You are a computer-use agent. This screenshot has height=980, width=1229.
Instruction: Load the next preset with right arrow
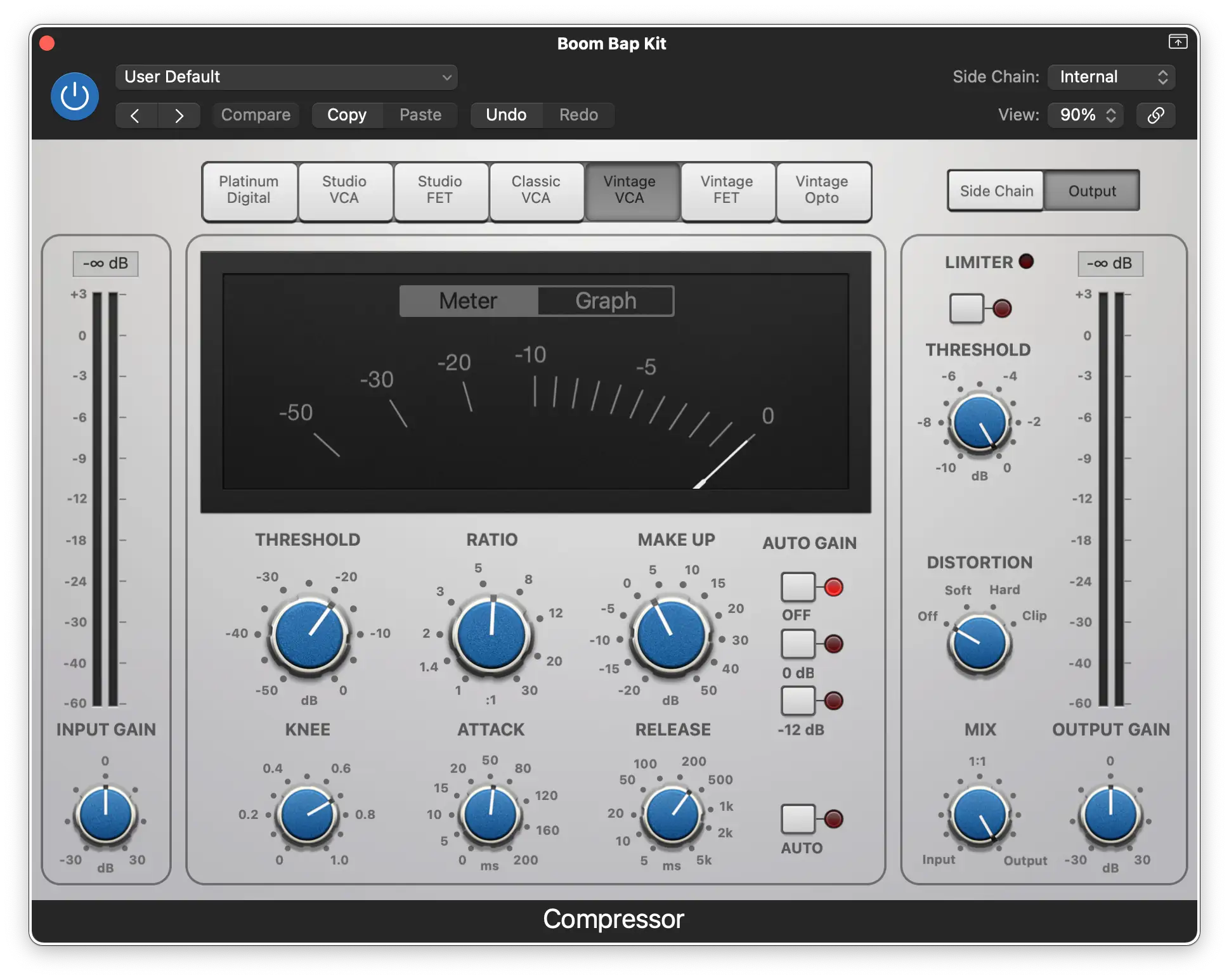pyautogui.click(x=179, y=115)
